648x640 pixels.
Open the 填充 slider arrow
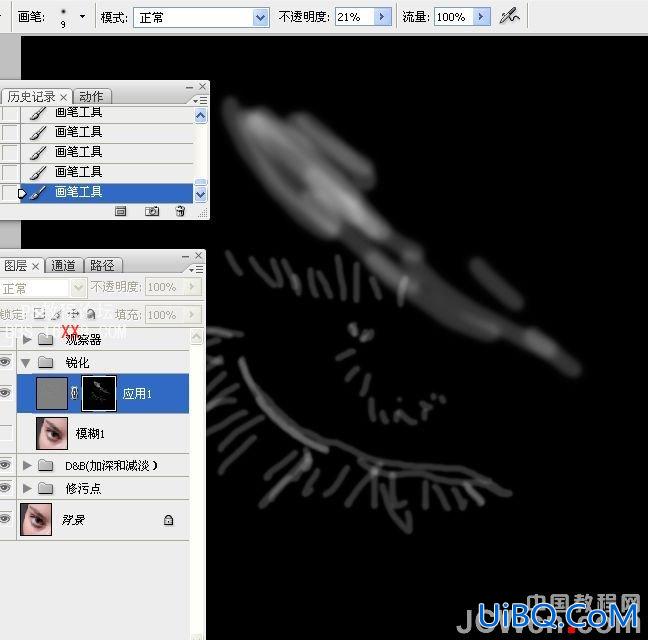coord(192,315)
